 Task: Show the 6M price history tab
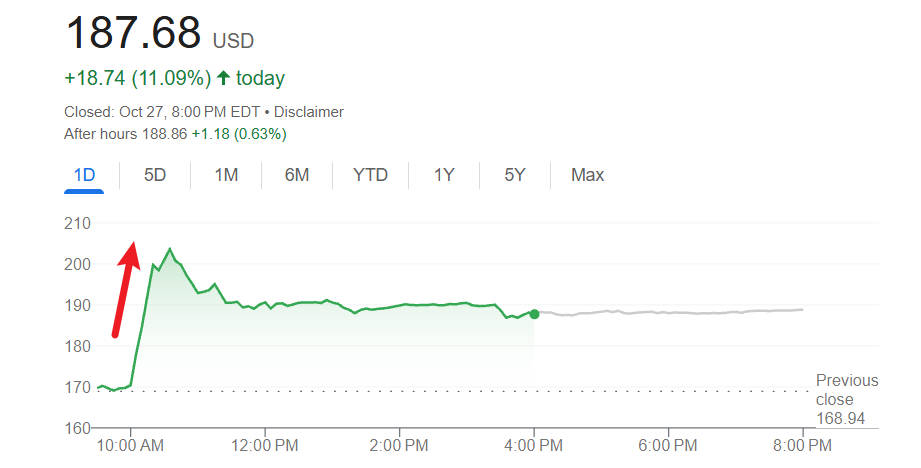[296, 175]
